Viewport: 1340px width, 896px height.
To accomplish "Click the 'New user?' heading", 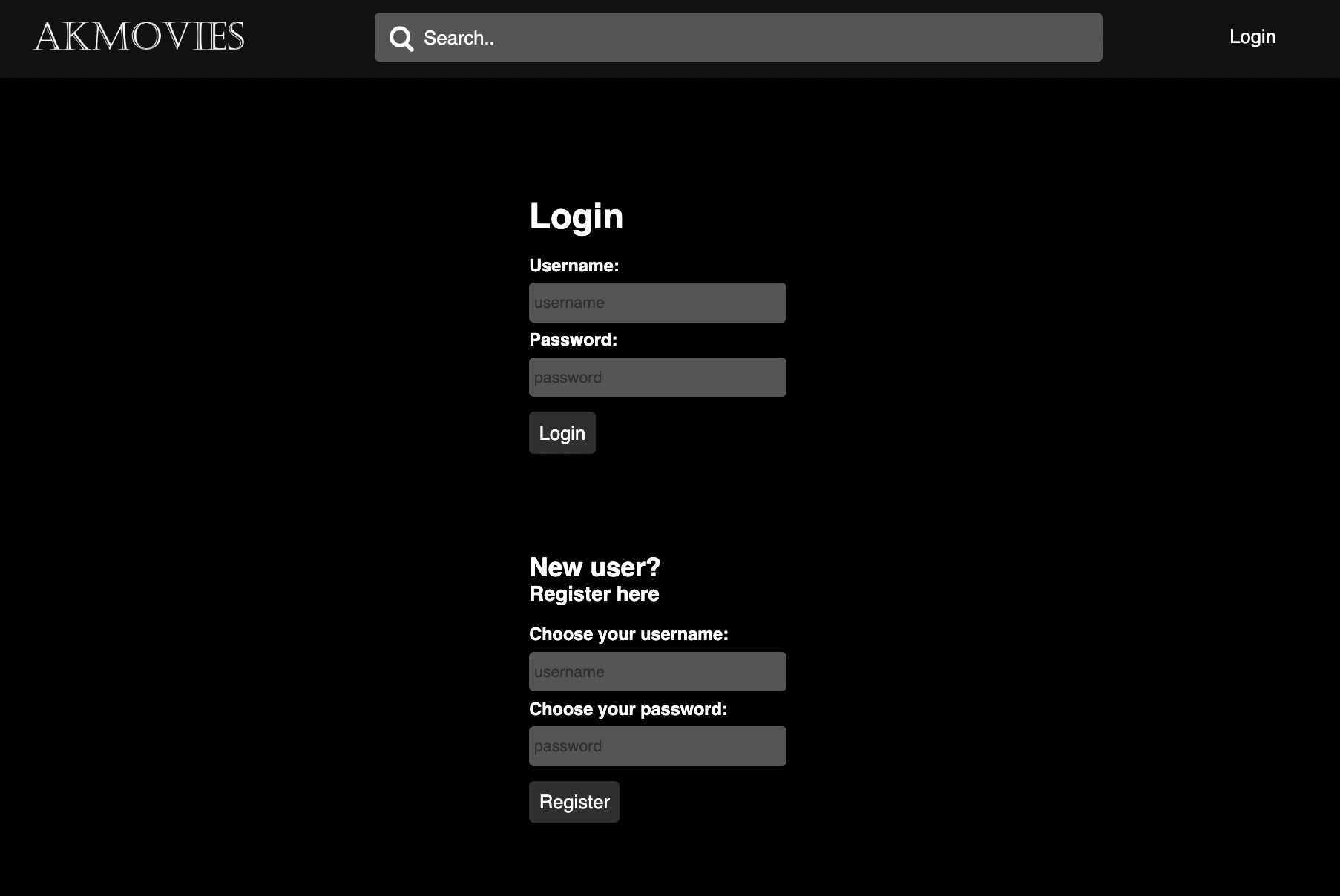I will pyautogui.click(x=594, y=567).
